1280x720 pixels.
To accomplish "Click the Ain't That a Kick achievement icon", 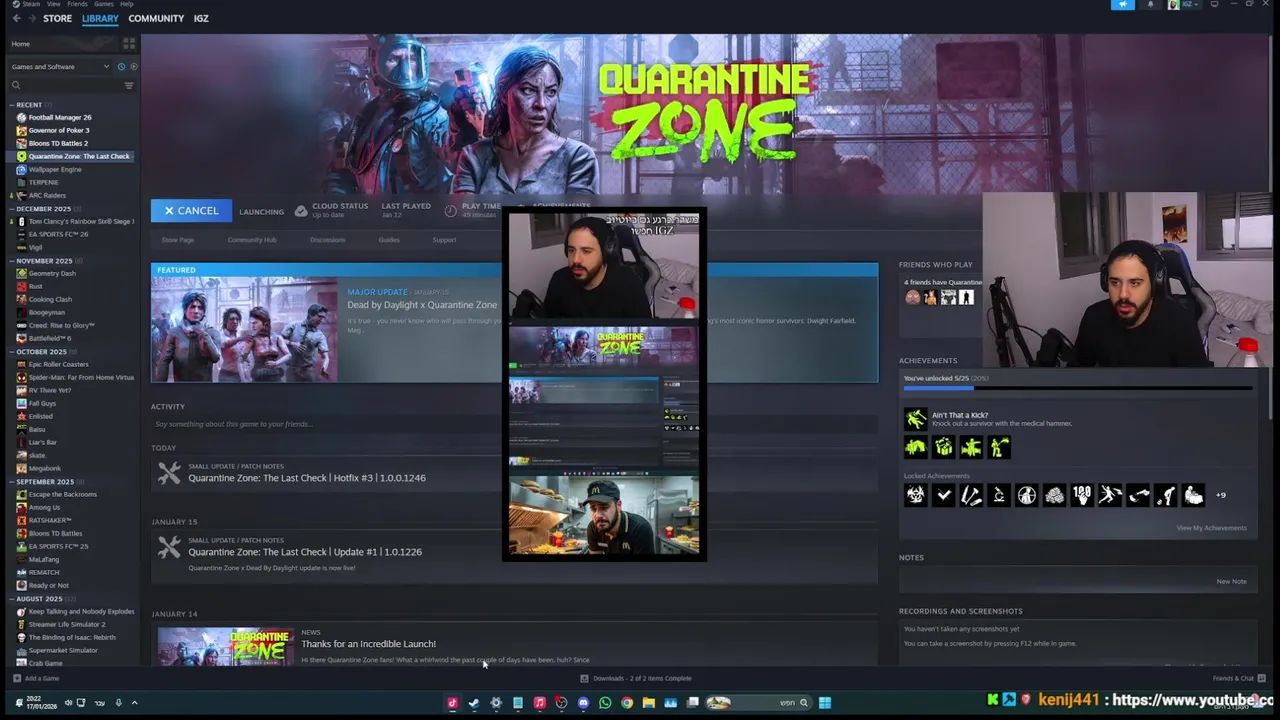I will point(916,419).
